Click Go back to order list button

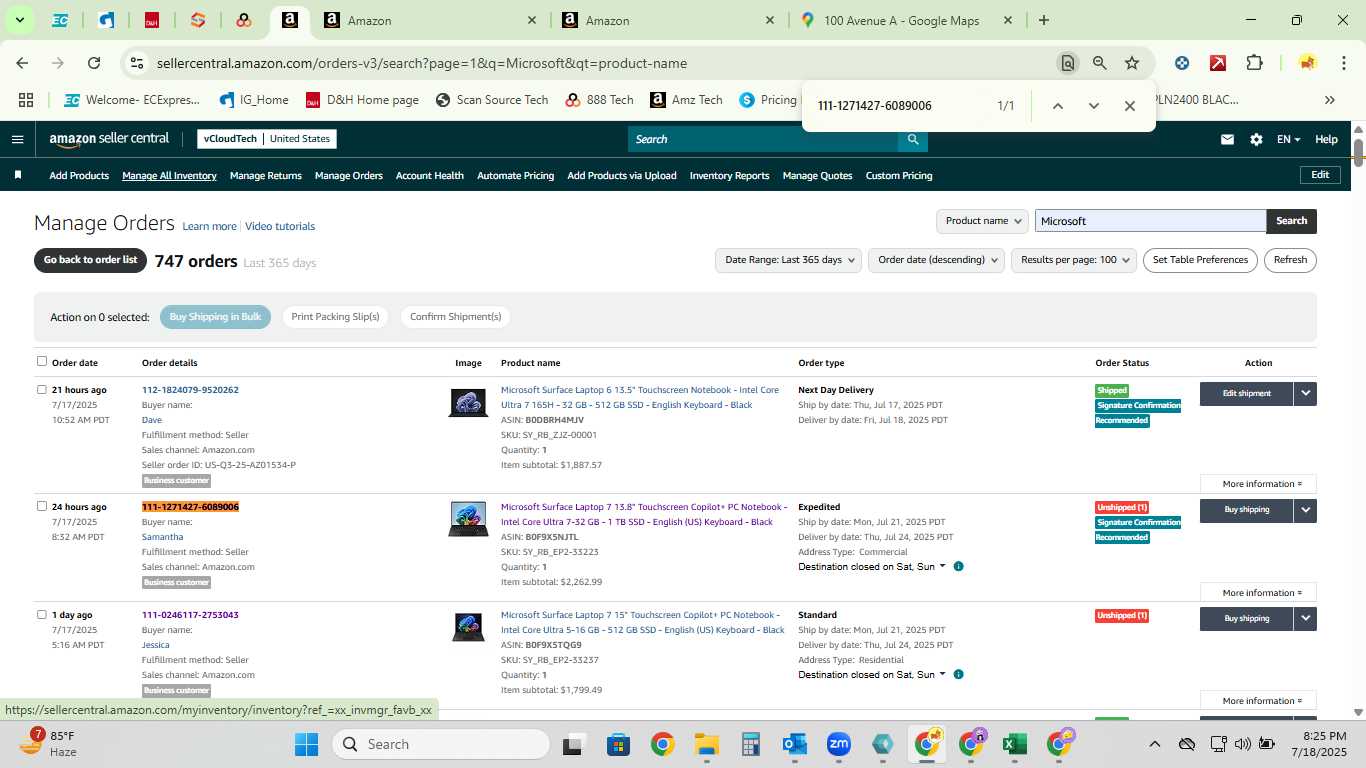coord(90,260)
